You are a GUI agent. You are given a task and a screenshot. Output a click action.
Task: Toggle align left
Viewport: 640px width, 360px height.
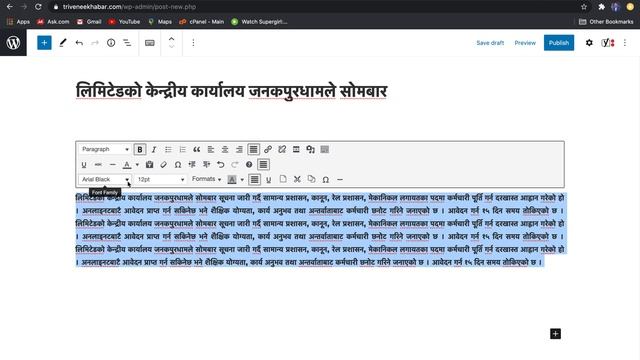pyautogui.click(x=211, y=149)
